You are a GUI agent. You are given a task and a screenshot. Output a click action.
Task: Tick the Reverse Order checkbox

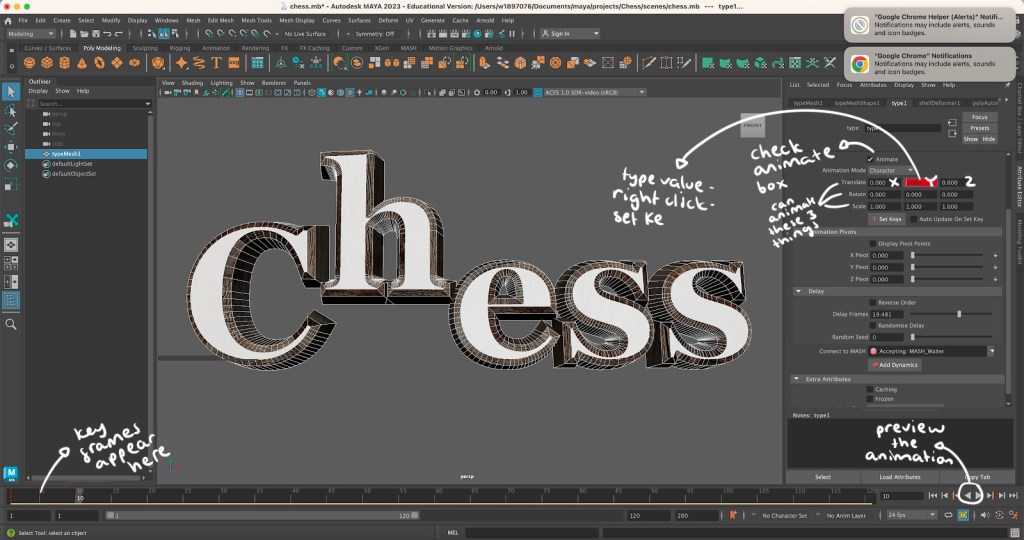click(x=871, y=302)
